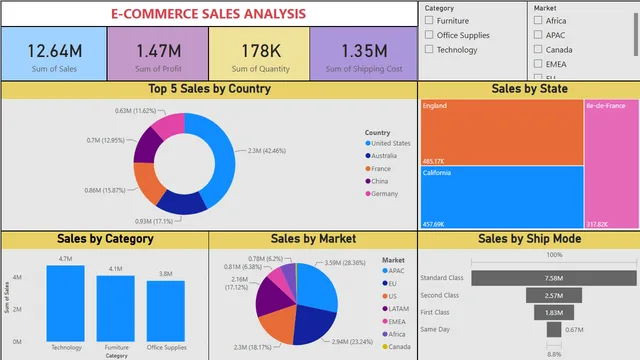Tick the Canada market checkbox
The height and width of the screenshot is (360, 640).
pos(538,49)
